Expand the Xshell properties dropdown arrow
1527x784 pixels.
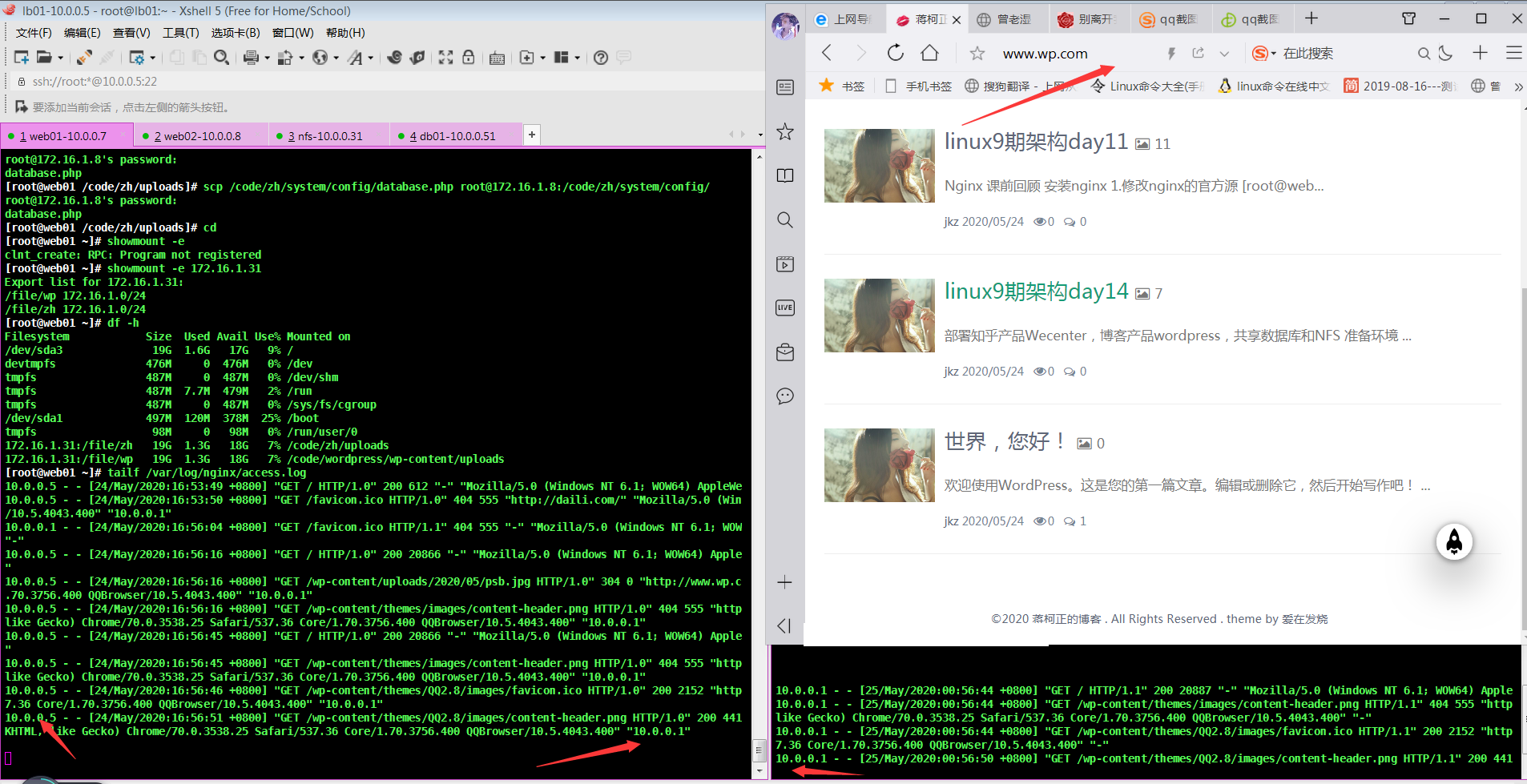pos(152,58)
